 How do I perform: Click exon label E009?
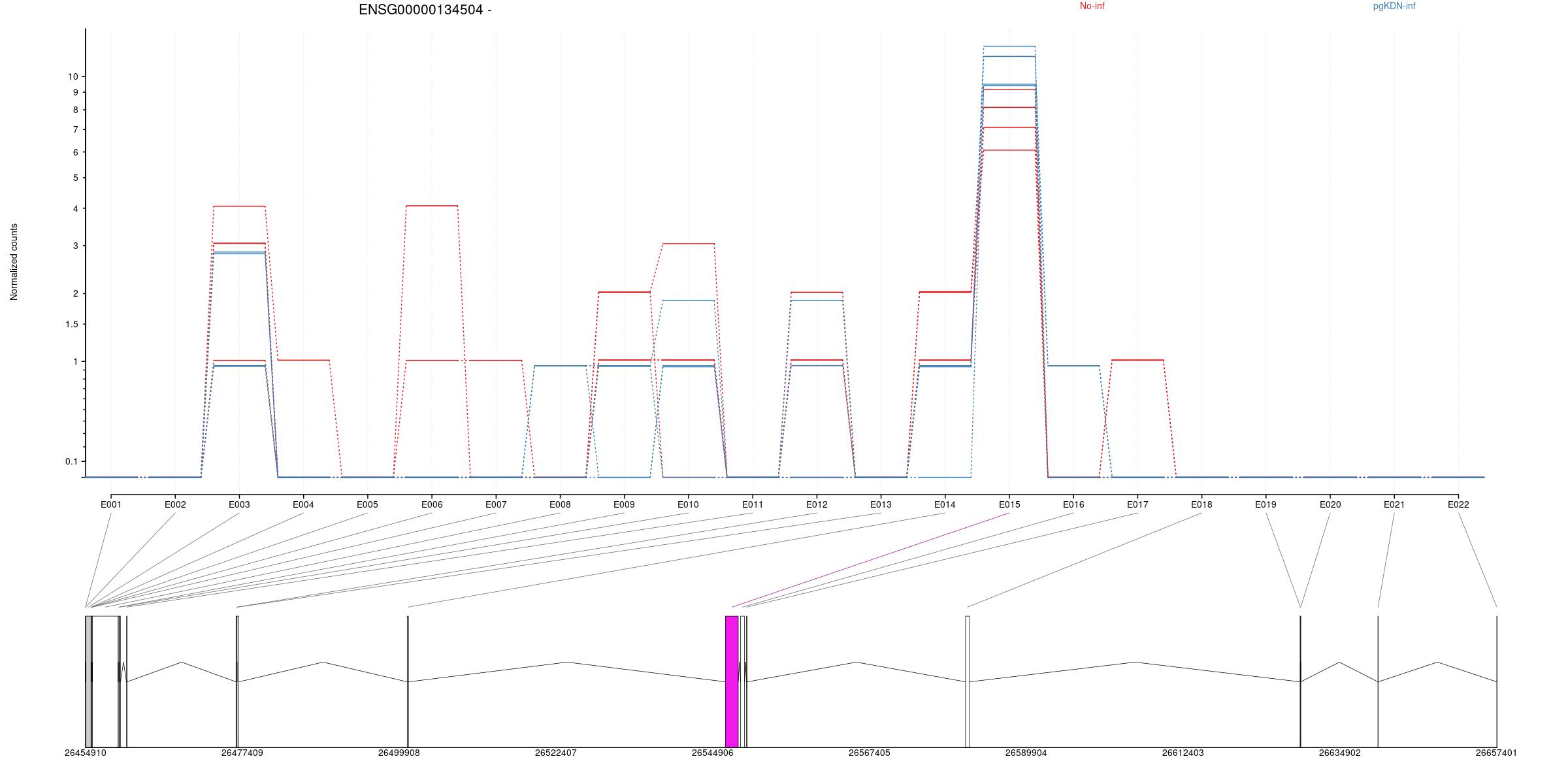[624, 504]
